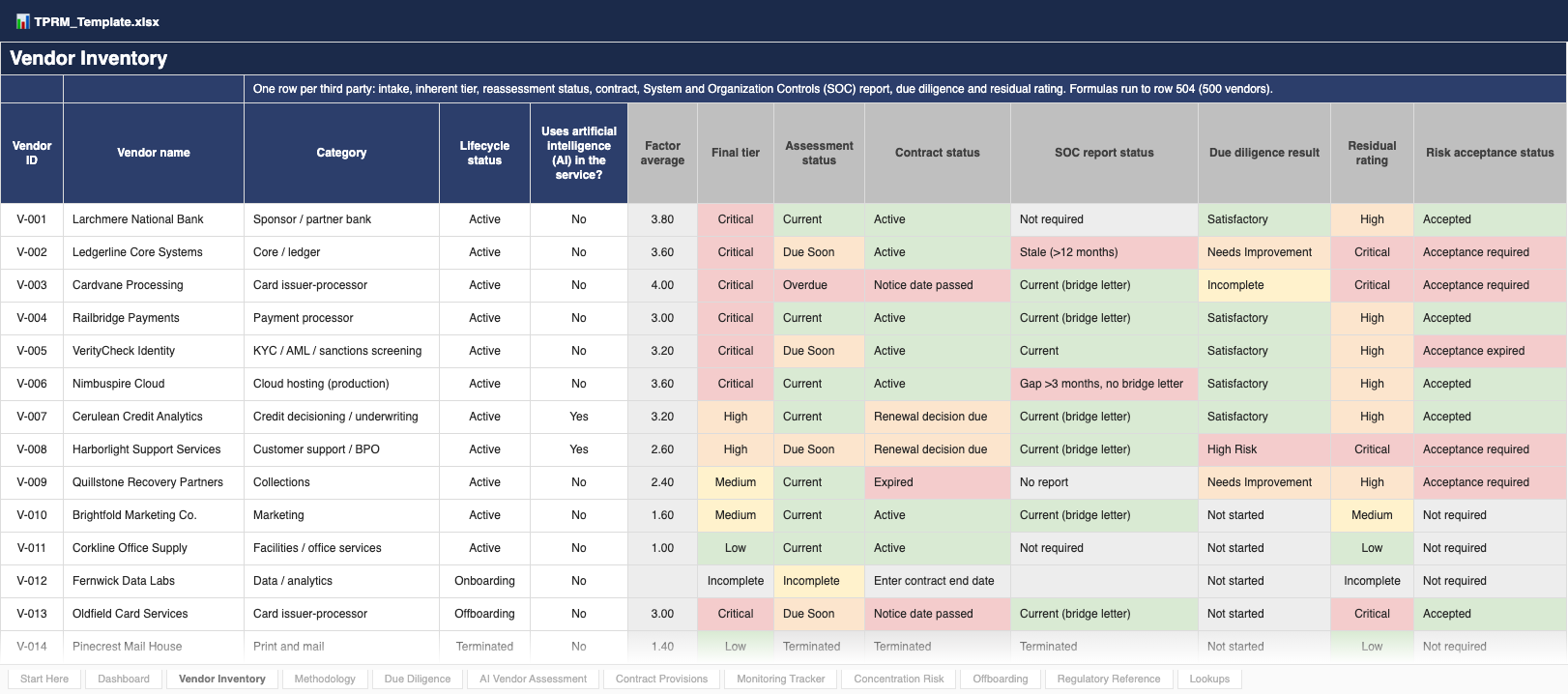Click the Stale (>12 months) SOC cell
Screen dimensions: 1568x694
click(x=1104, y=252)
